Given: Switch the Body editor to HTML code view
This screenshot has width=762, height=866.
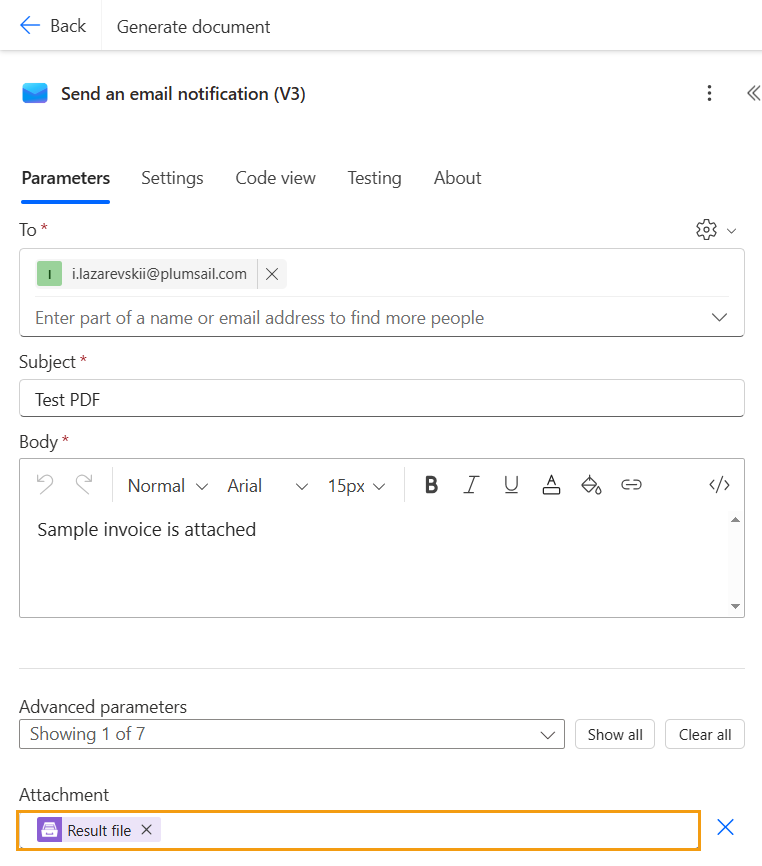Looking at the screenshot, I should point(719,484).
